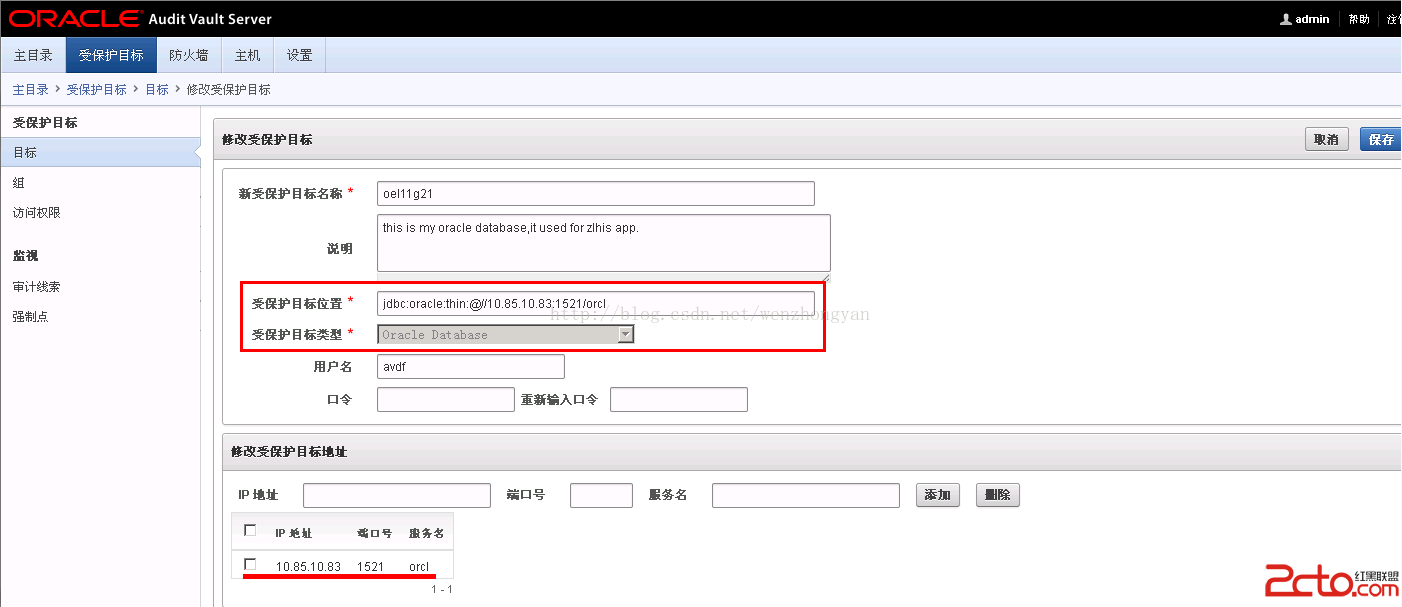
Task: Click the 用户名 input field
Action: 471,367
